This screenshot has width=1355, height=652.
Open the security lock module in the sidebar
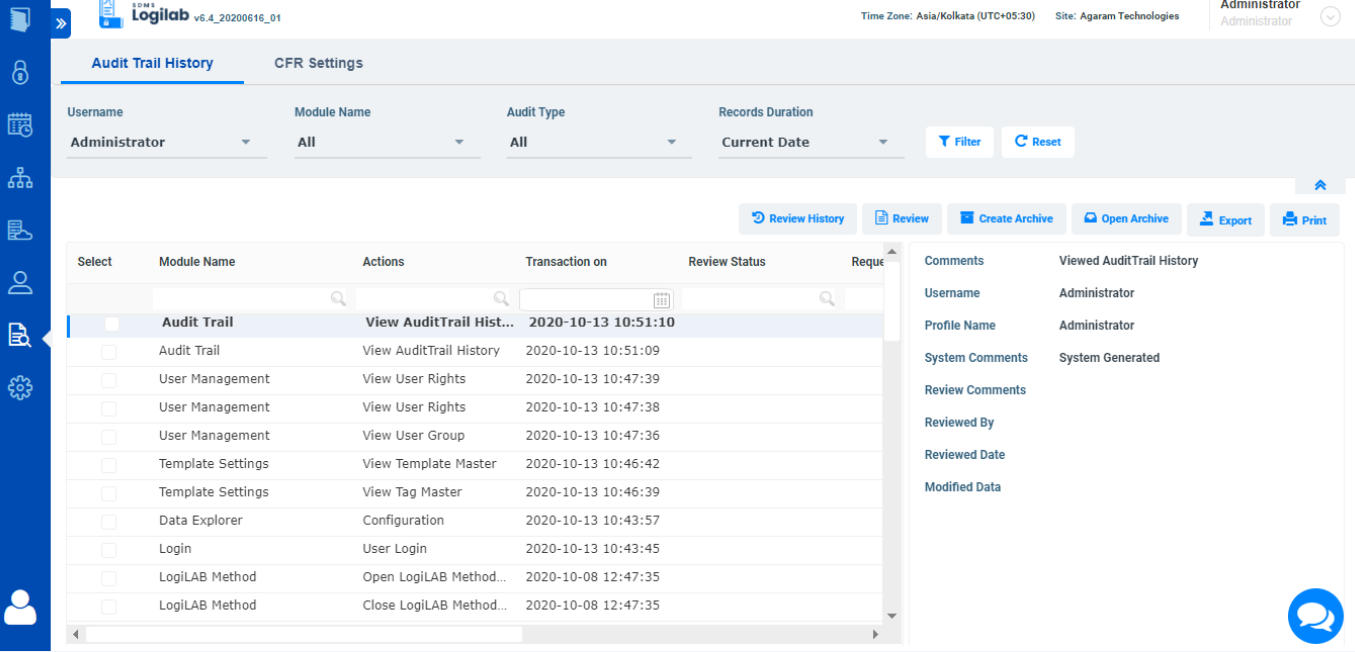[22, 73]
